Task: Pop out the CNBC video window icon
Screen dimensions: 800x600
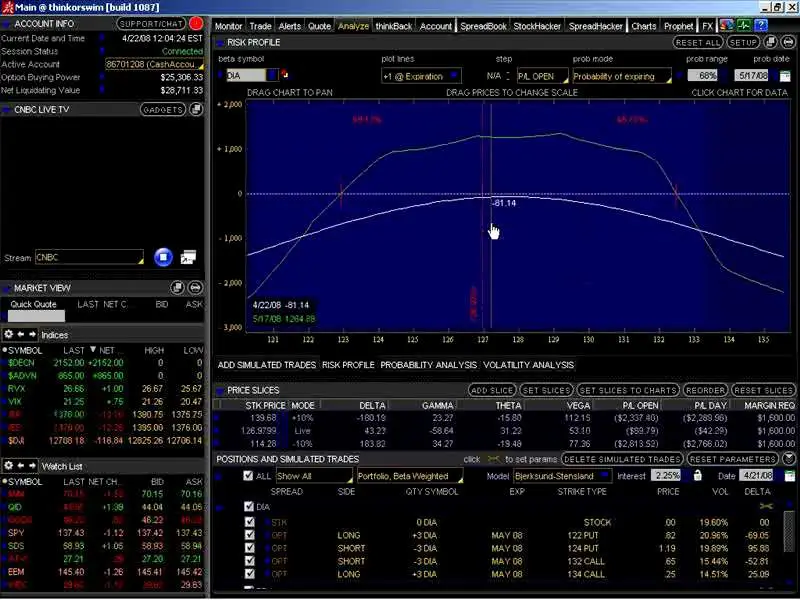Action: (188, 257)
